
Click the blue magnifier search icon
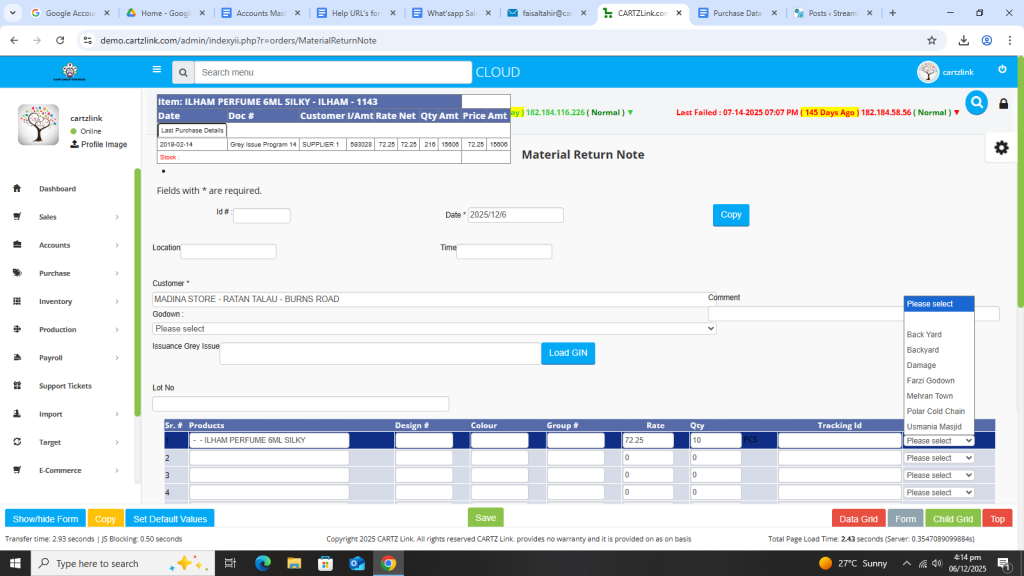pos(976,103)
